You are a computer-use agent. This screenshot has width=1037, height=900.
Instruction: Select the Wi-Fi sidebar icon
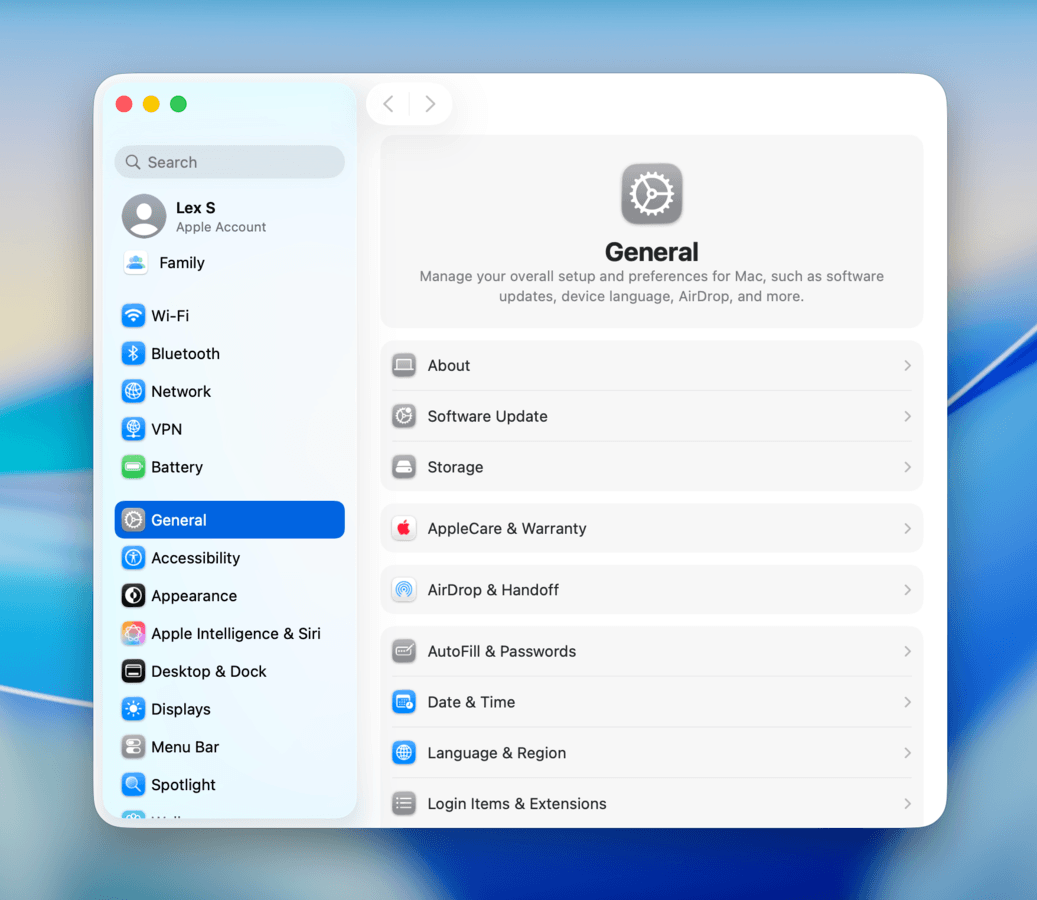131,315
